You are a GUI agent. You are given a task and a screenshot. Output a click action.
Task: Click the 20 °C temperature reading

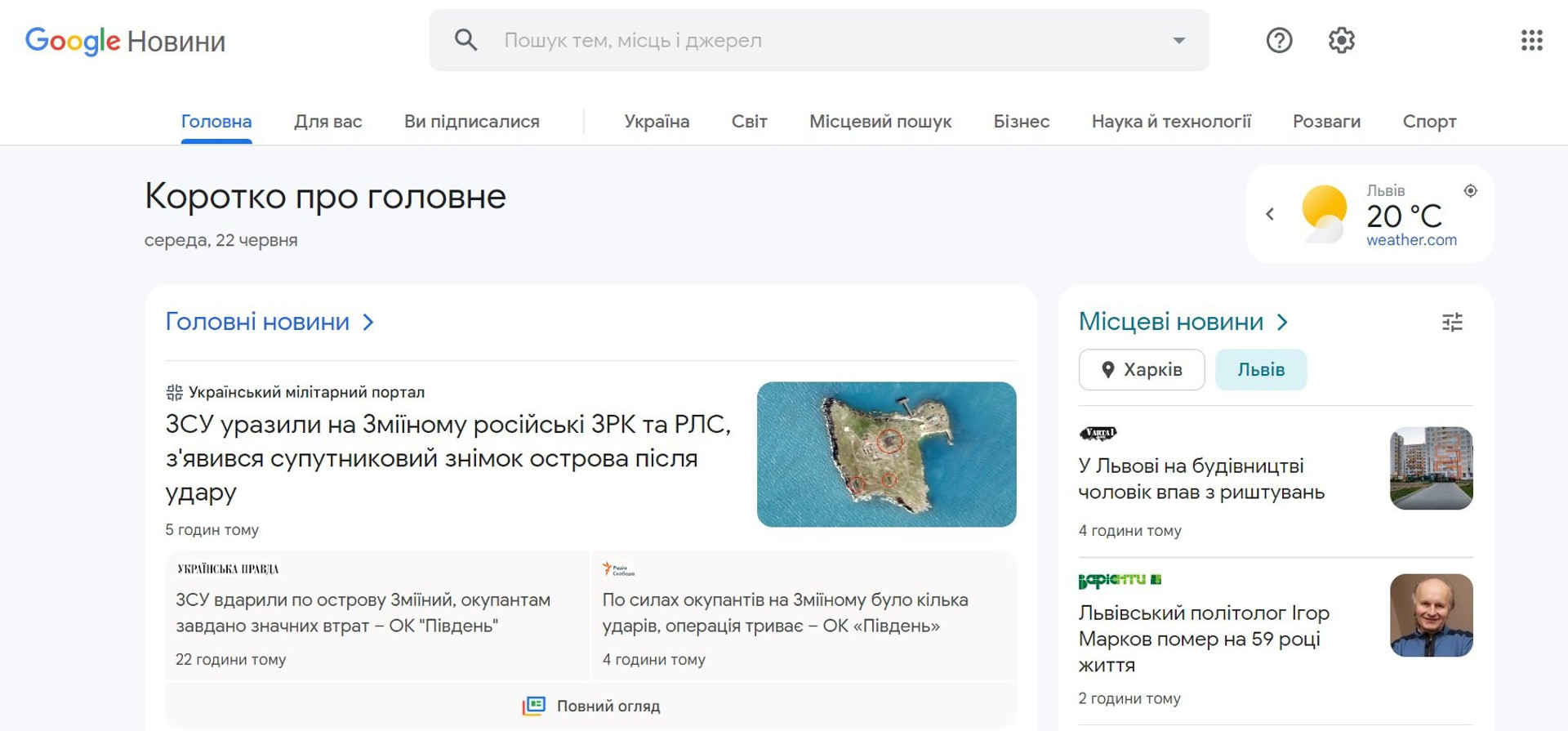pos(1404,216)
